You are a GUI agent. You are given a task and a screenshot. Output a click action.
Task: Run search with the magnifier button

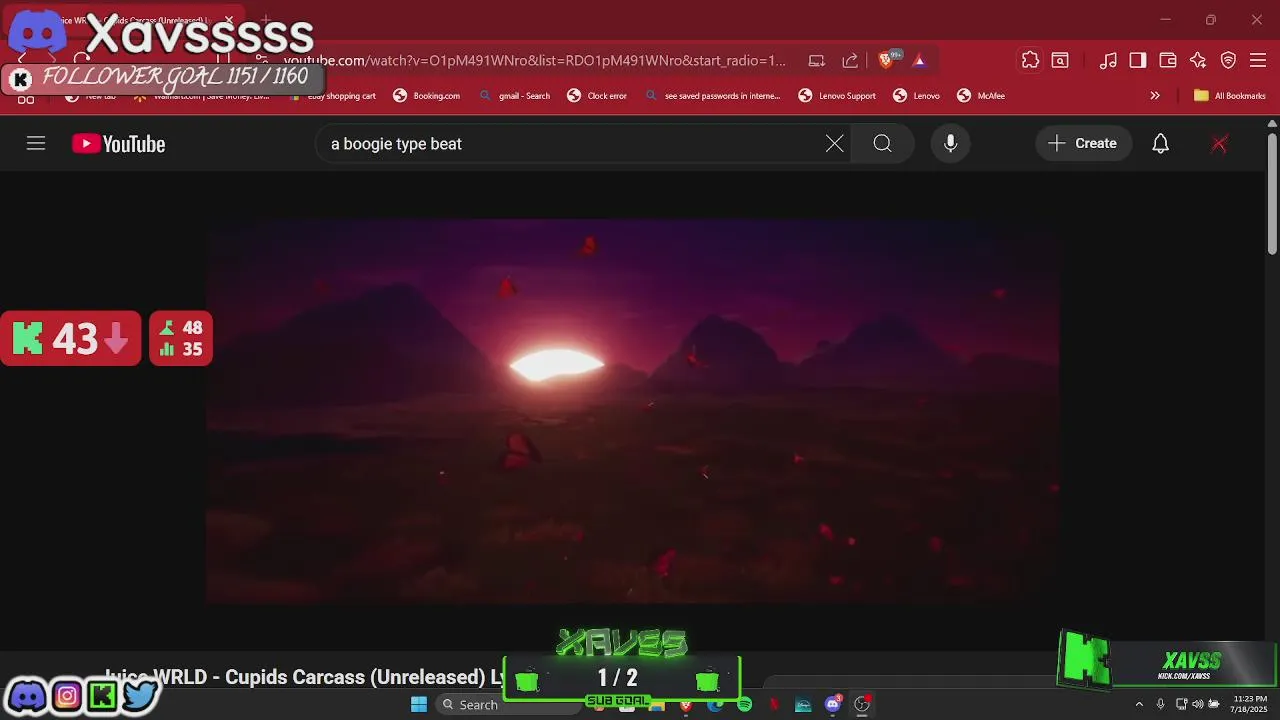882,144
